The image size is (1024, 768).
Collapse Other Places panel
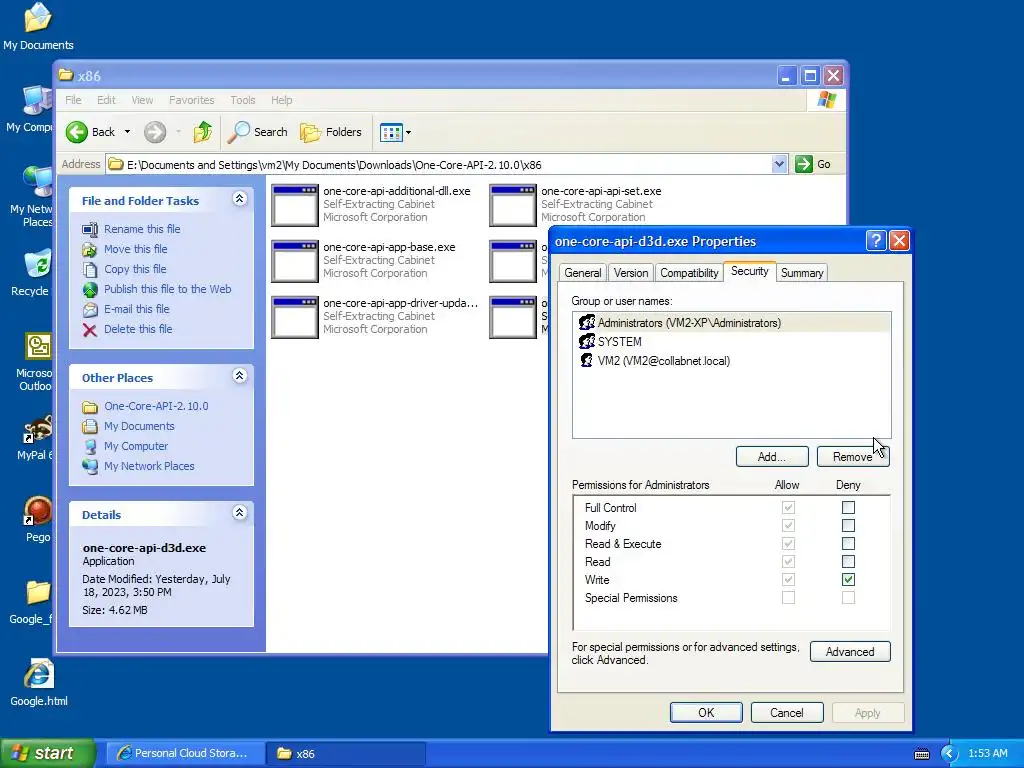(240, 376)
